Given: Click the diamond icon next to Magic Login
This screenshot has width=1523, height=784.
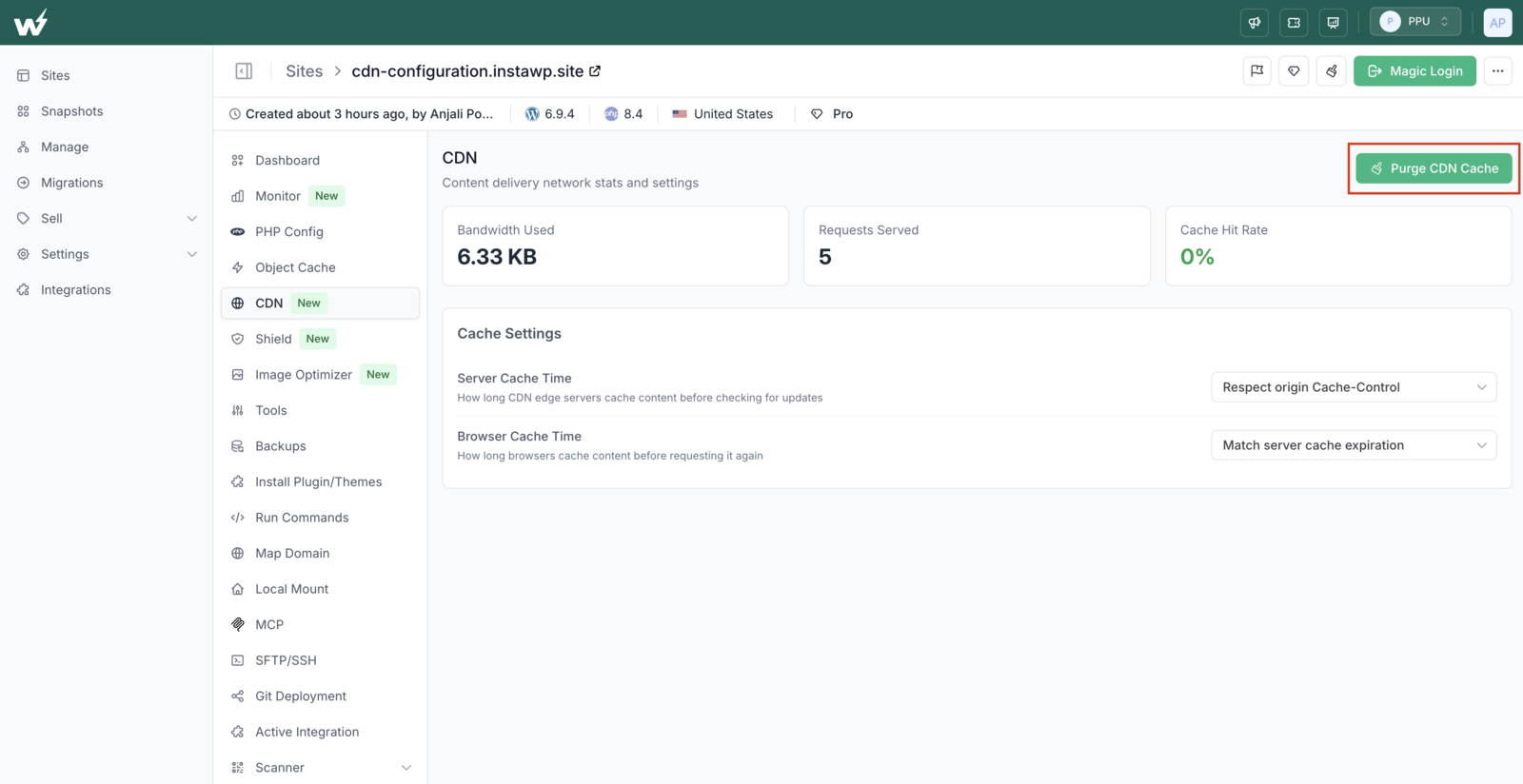Looking at the screenshot, I should coord(1294,71).
